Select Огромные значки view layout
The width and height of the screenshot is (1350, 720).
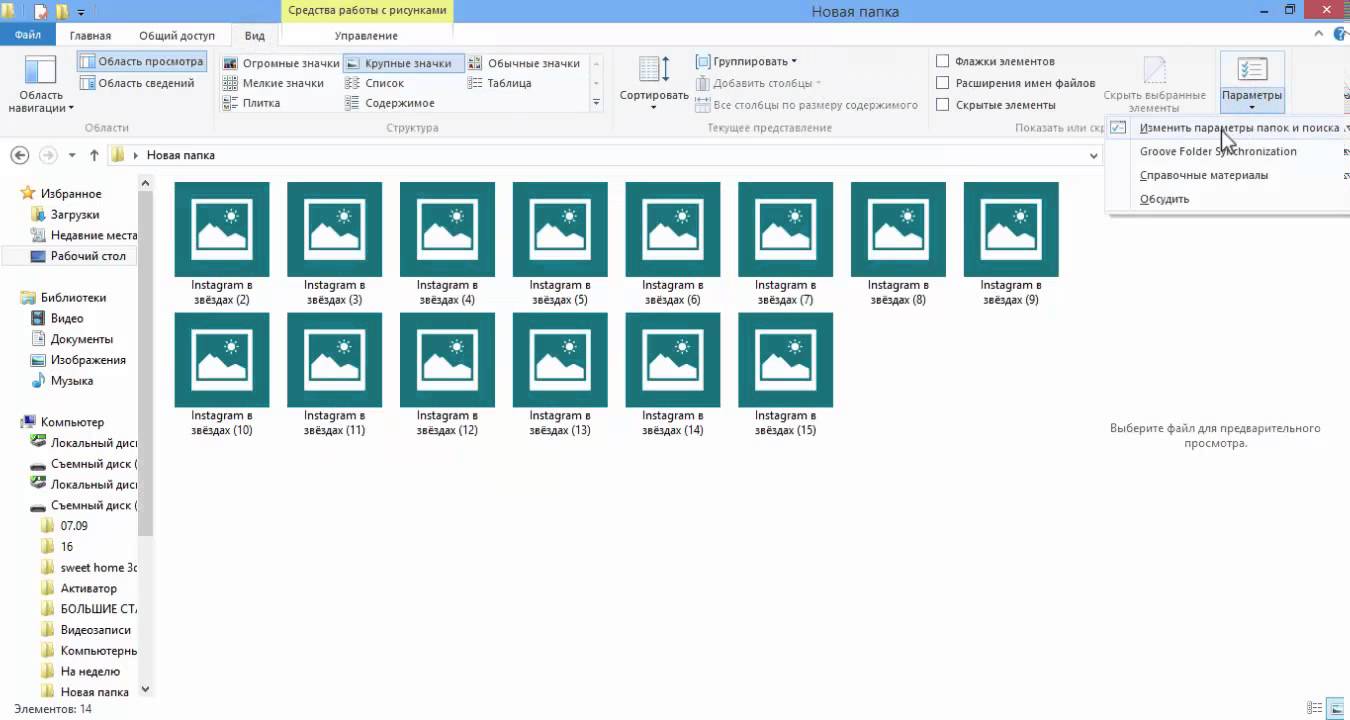(281, 63)
